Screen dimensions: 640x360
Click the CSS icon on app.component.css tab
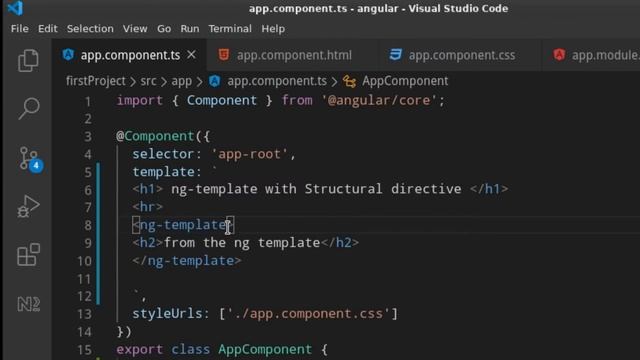[396, 54]
